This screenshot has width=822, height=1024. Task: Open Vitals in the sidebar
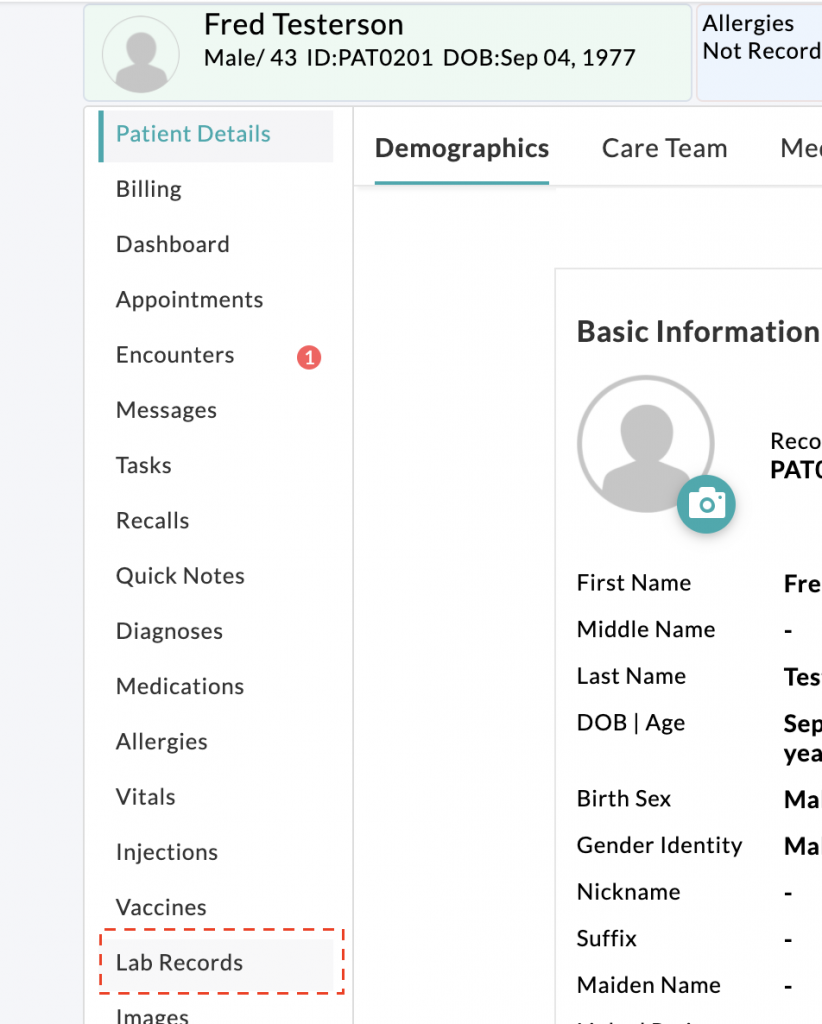tap(146, 797)
